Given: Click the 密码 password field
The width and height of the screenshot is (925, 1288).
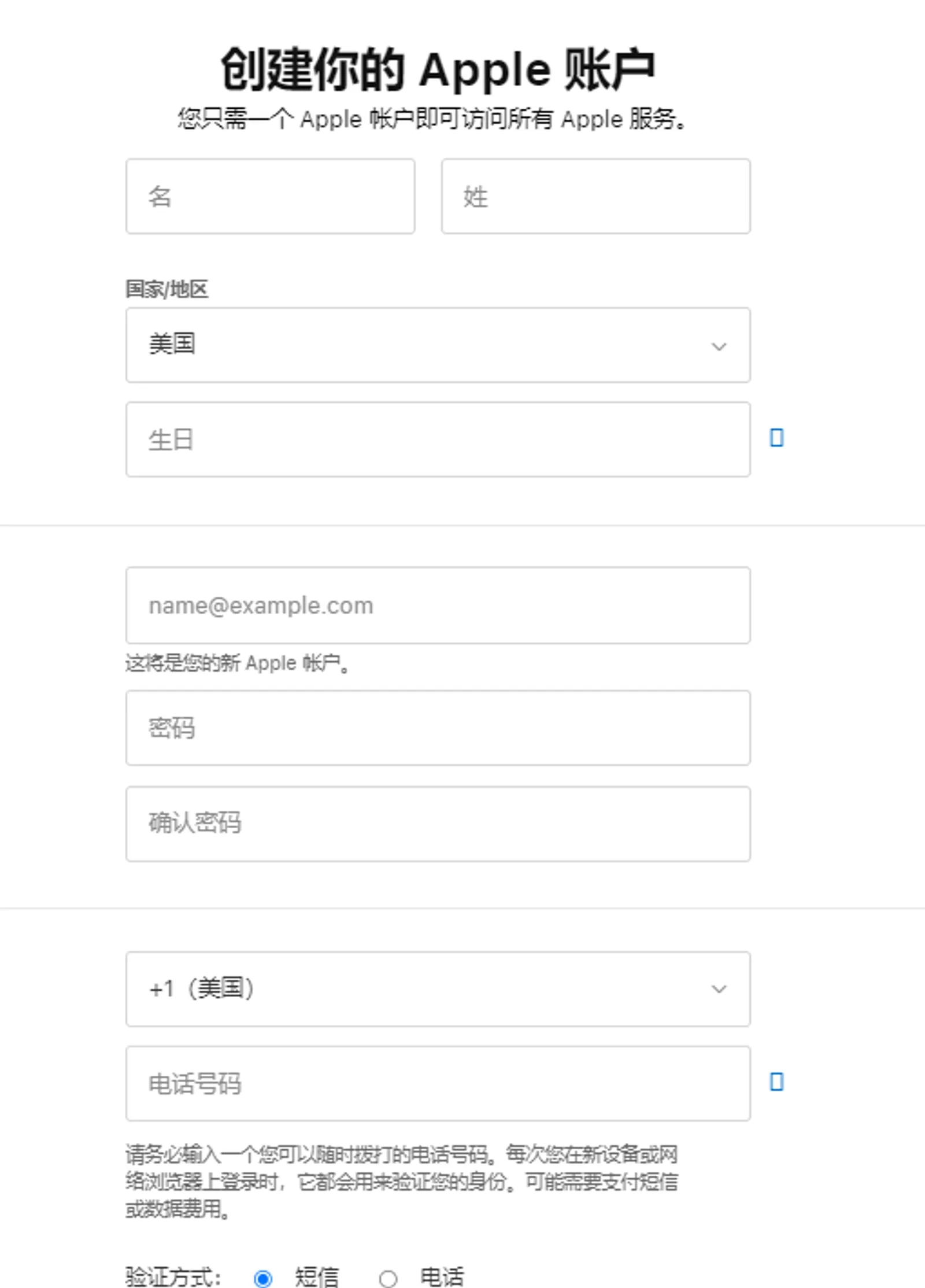Looking at the screenshot, I should coord(438,728).
